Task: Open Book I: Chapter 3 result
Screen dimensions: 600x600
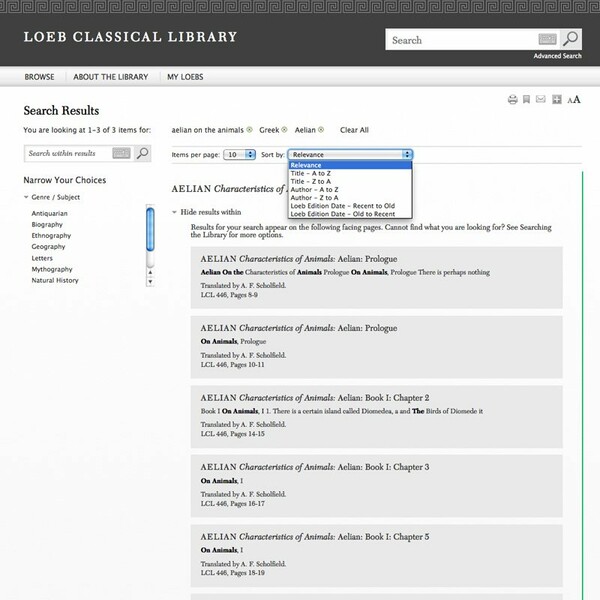Action: (x=315, y=467)
